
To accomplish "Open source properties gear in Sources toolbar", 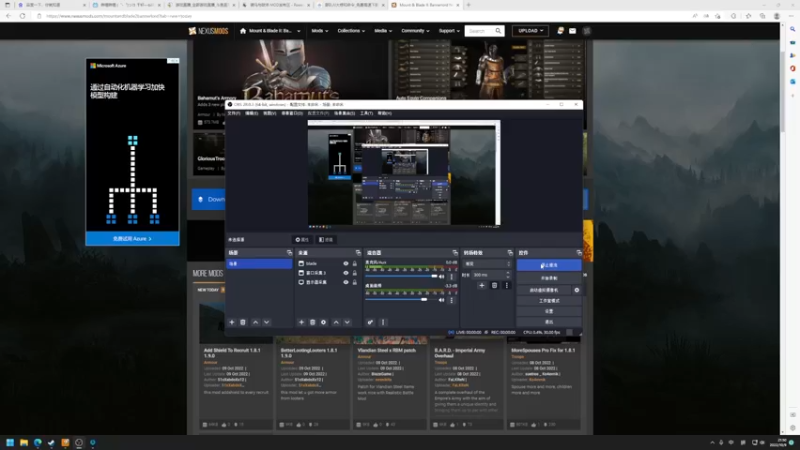I will 323,322.
